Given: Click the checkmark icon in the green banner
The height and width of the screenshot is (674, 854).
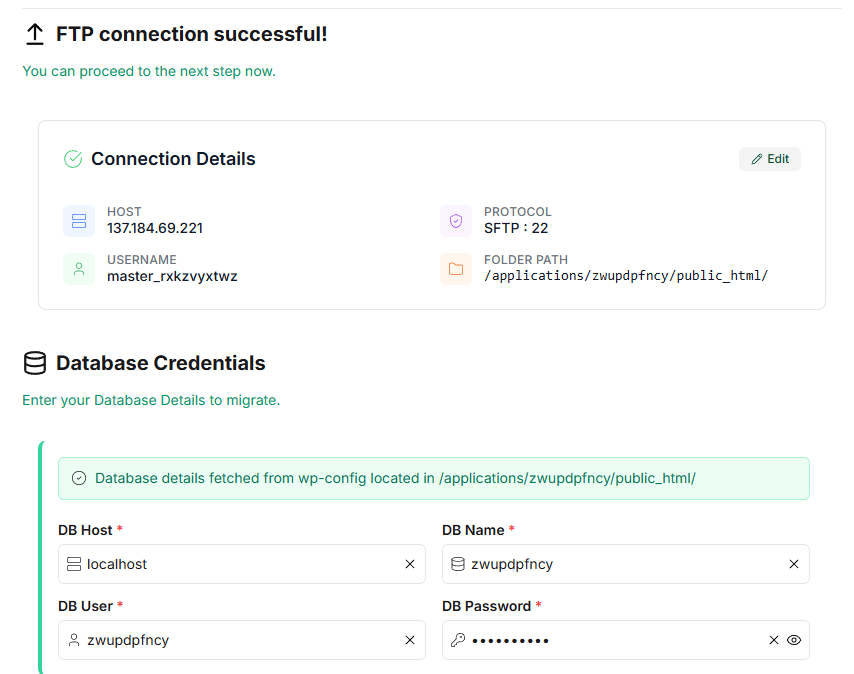Looking at the screenshot, I should tap(79, 478).
